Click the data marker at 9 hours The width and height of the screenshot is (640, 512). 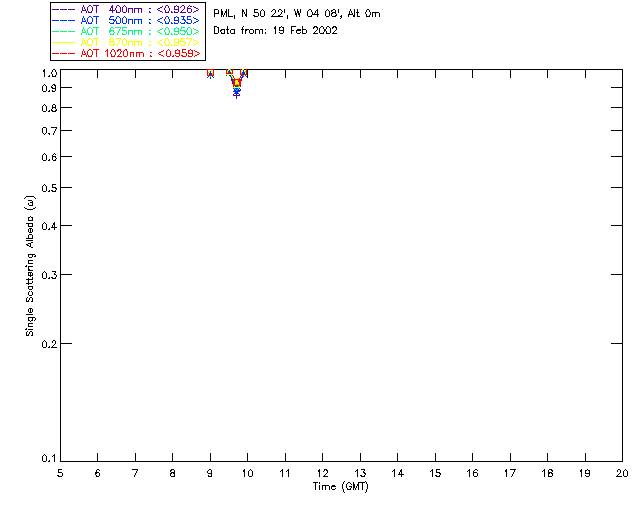click(210, 74)
